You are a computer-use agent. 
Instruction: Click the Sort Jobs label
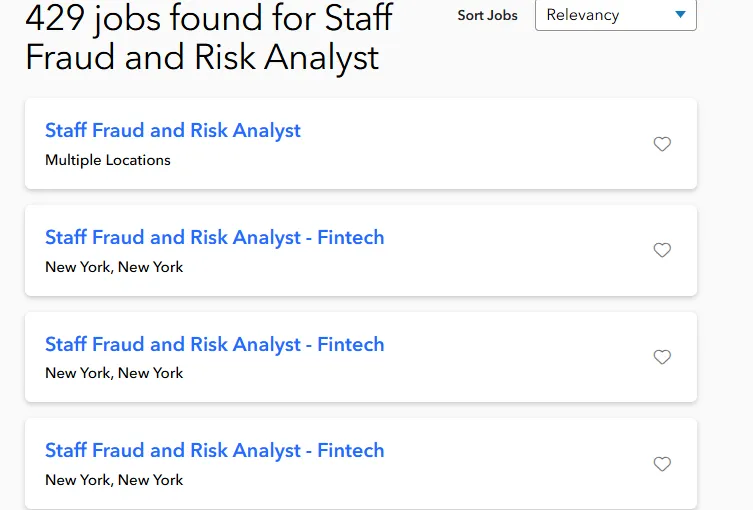point(487,16)
